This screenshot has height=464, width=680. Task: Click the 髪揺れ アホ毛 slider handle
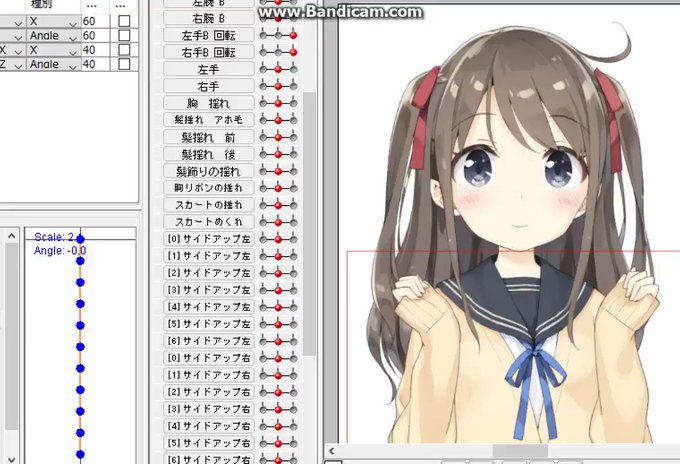point(278,120)
